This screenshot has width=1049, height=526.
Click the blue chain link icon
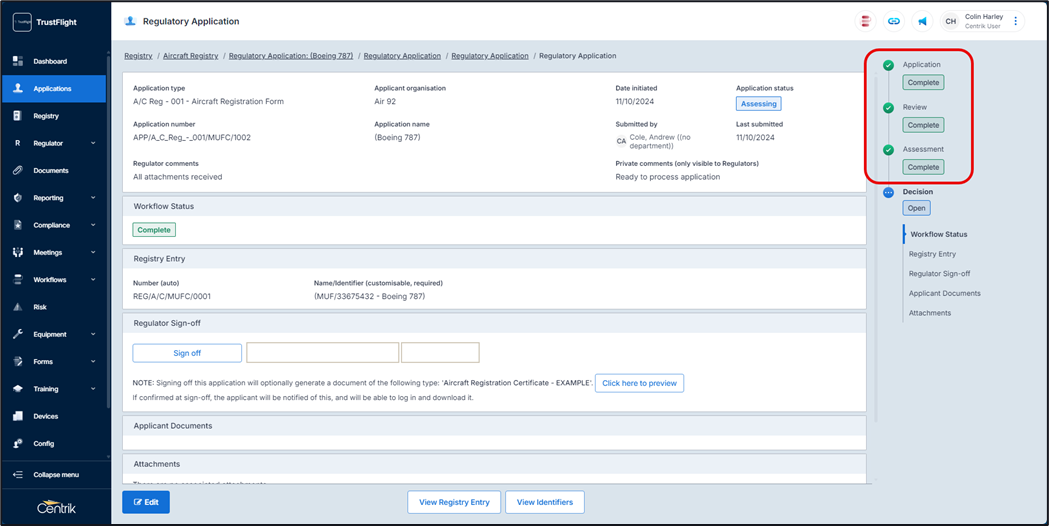[x=894, y=21]
